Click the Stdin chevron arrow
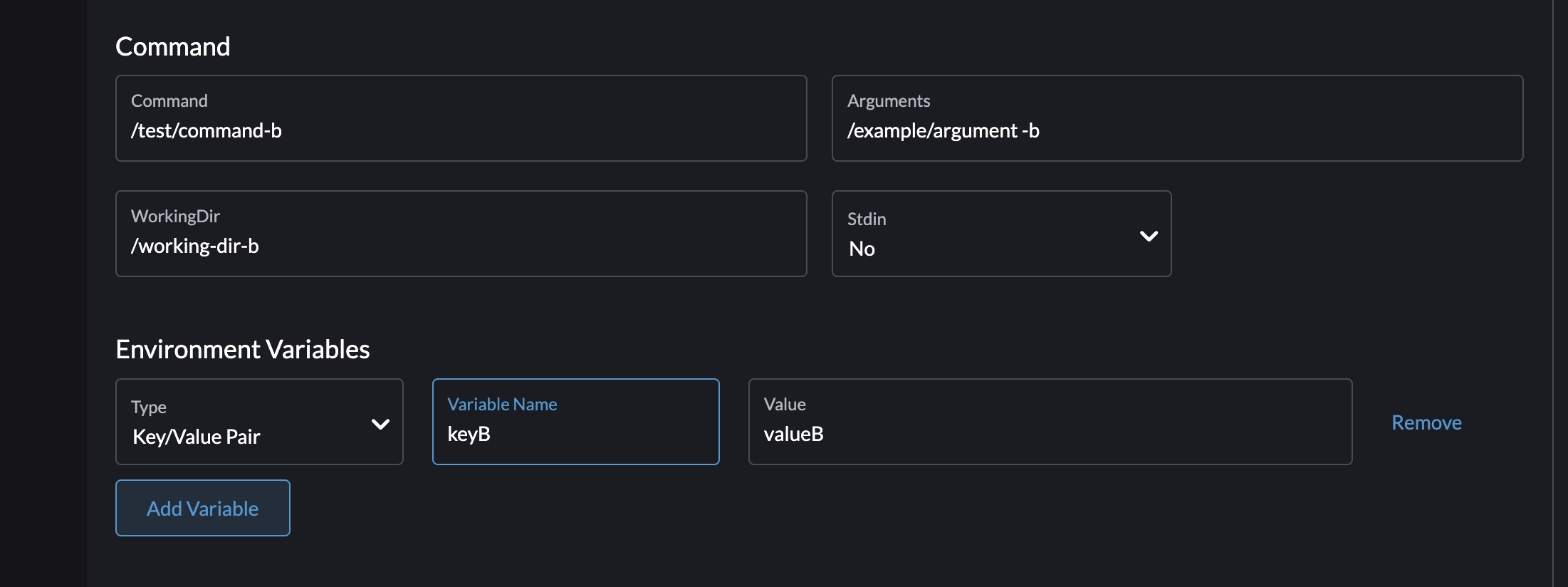This screenshot has height=587, width=1568. [1149, 235]
